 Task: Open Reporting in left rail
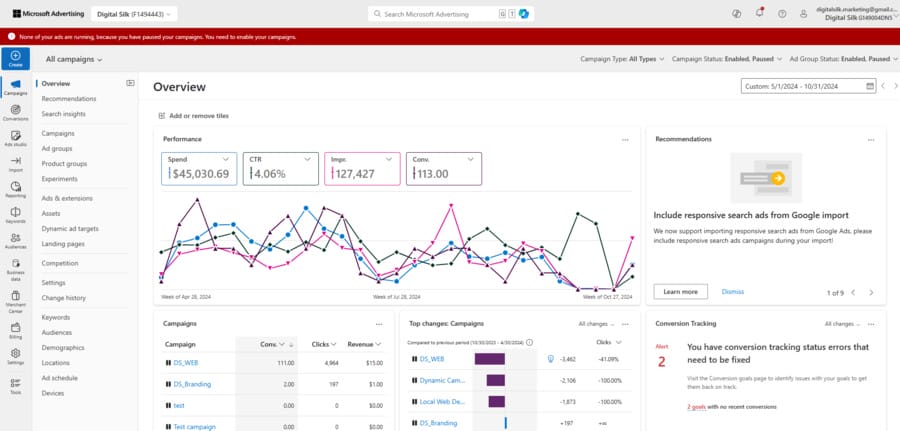15,189
